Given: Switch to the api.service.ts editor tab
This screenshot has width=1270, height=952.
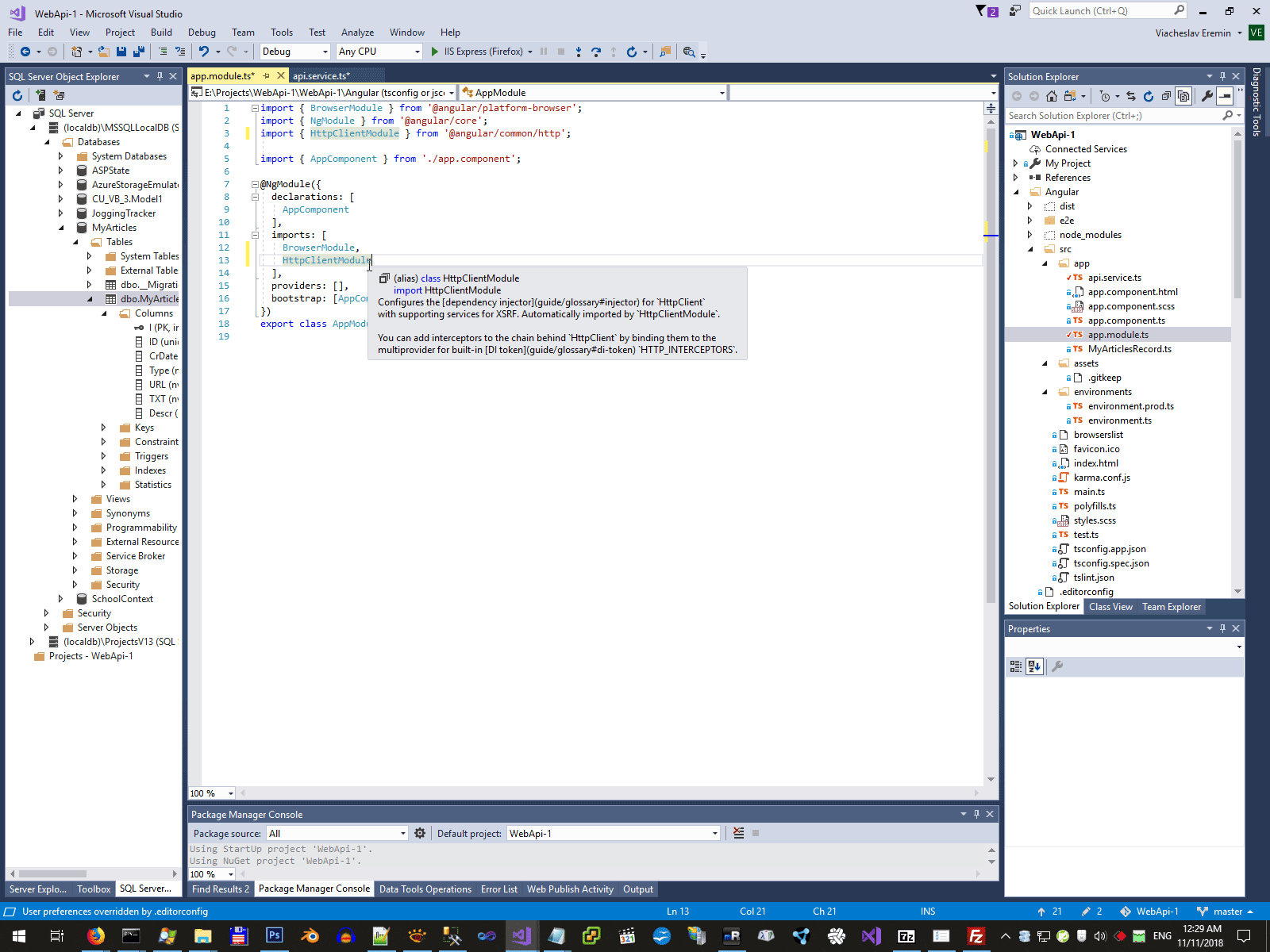Looking at the screenshot, I should click(320, 76).
